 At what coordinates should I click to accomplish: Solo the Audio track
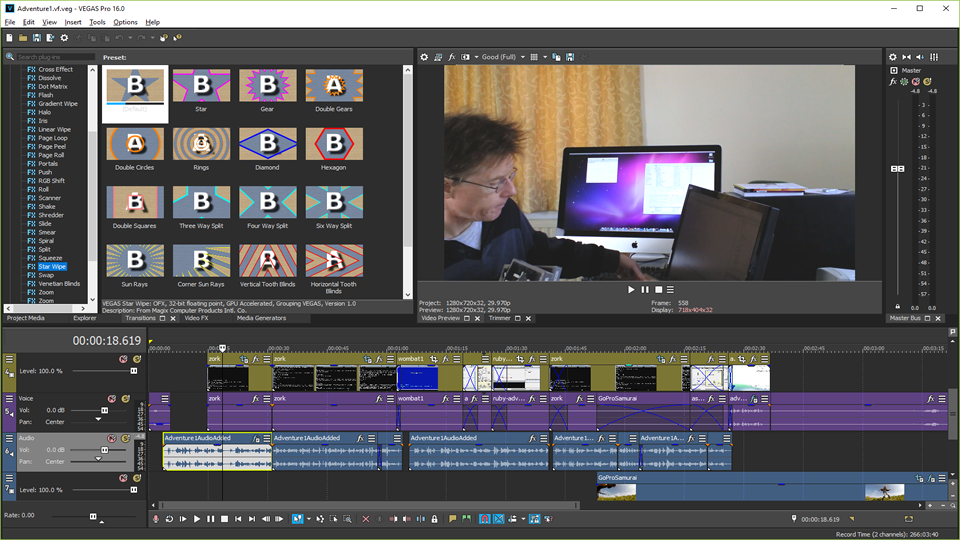(126, 438)
